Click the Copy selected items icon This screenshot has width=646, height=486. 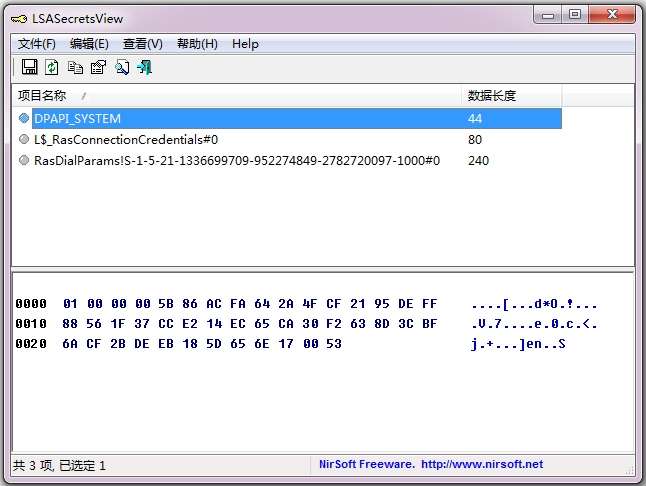(x=75, y=67)
